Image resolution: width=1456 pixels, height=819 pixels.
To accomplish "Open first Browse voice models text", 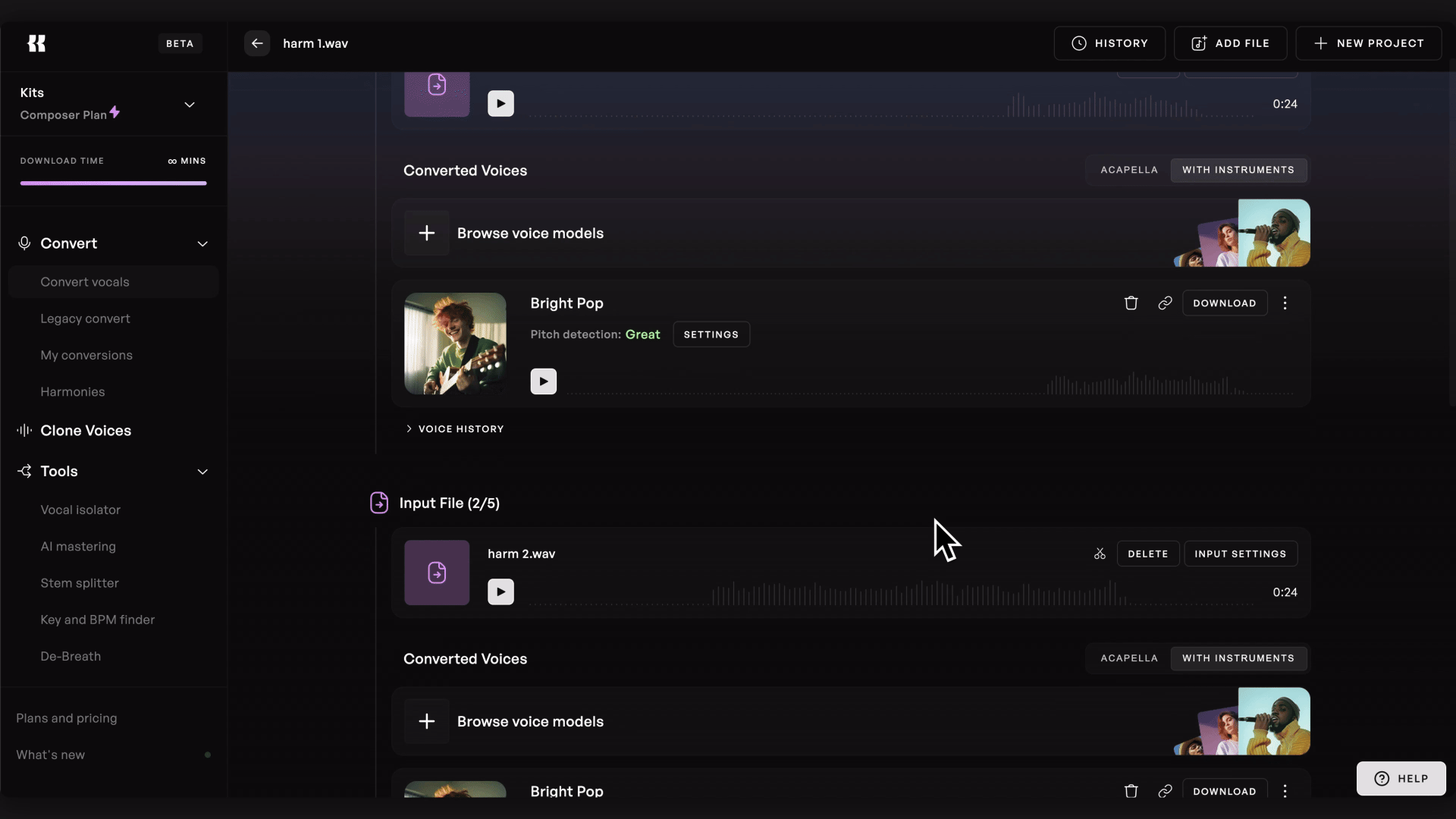I will point(530,233).
